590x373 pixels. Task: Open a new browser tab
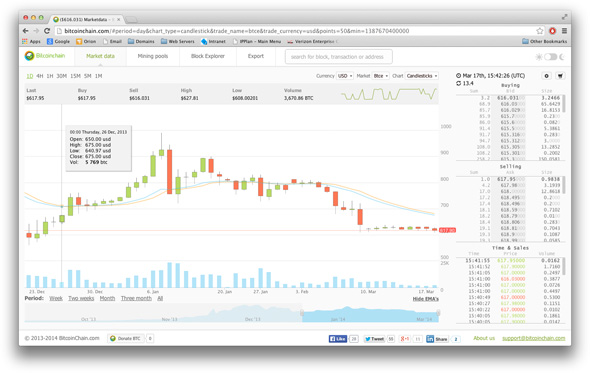(131, 19)
